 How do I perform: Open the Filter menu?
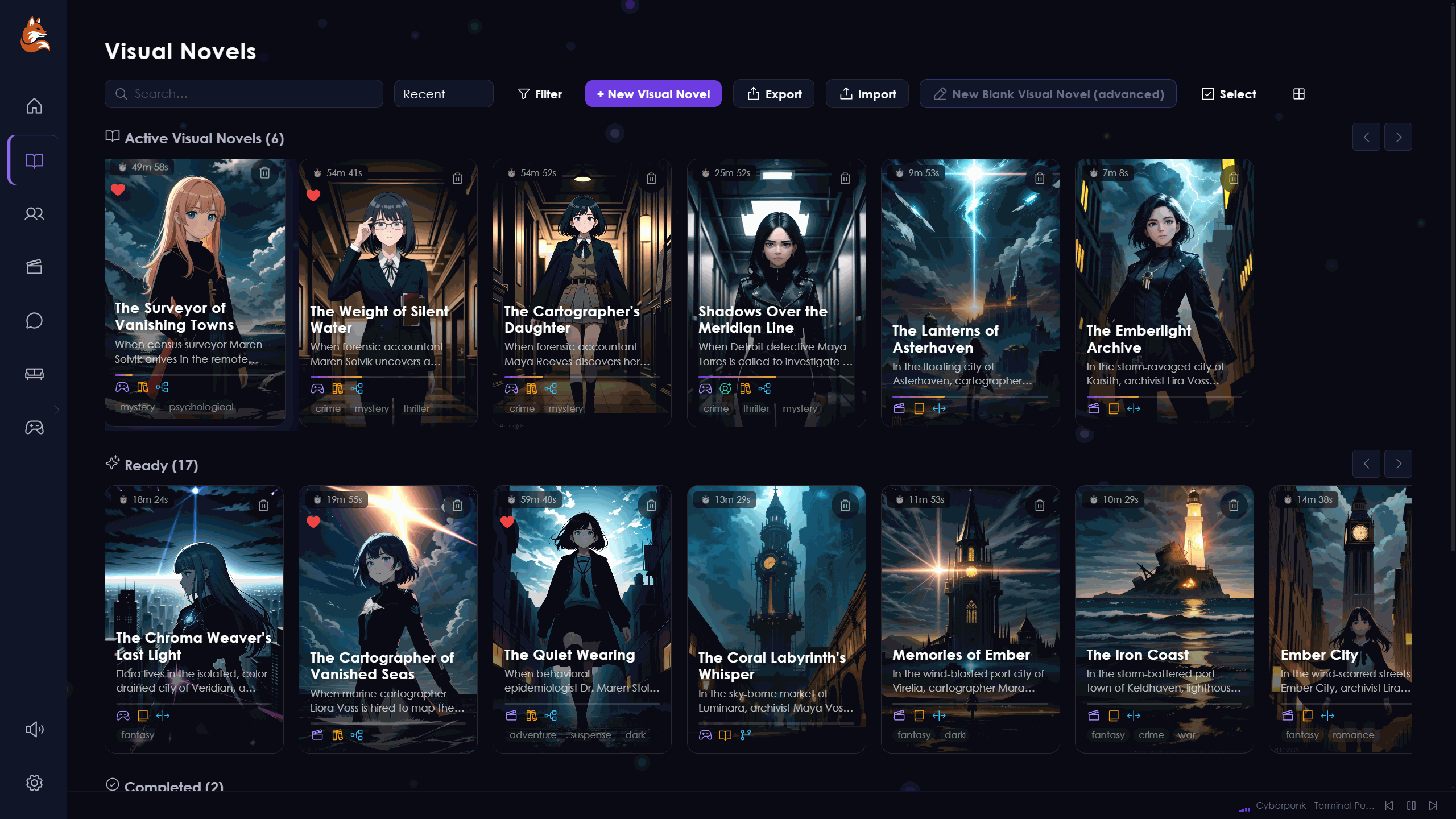point(539,94)
